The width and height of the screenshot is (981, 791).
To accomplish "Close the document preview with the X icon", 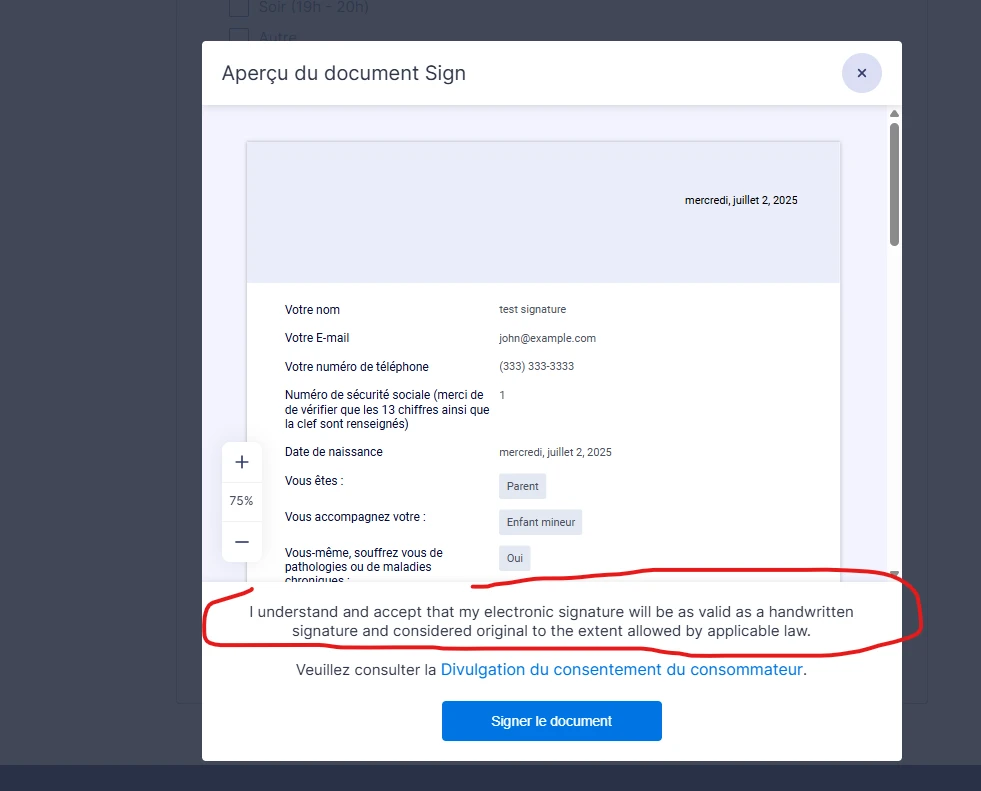I will tap(861, 72).
